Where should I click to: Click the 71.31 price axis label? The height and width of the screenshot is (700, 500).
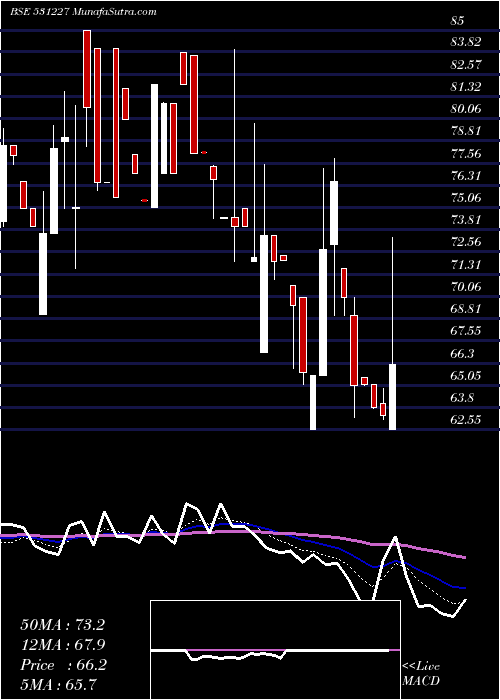466,264
